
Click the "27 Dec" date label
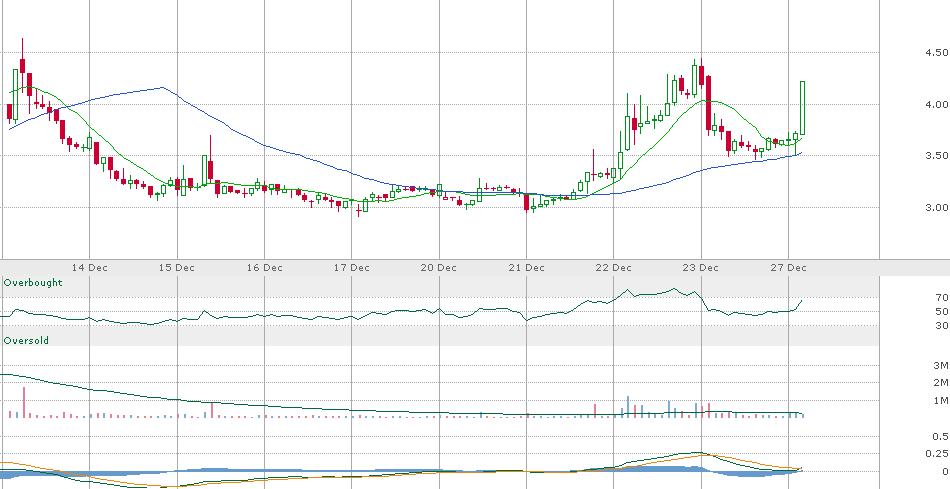(788, 267)
